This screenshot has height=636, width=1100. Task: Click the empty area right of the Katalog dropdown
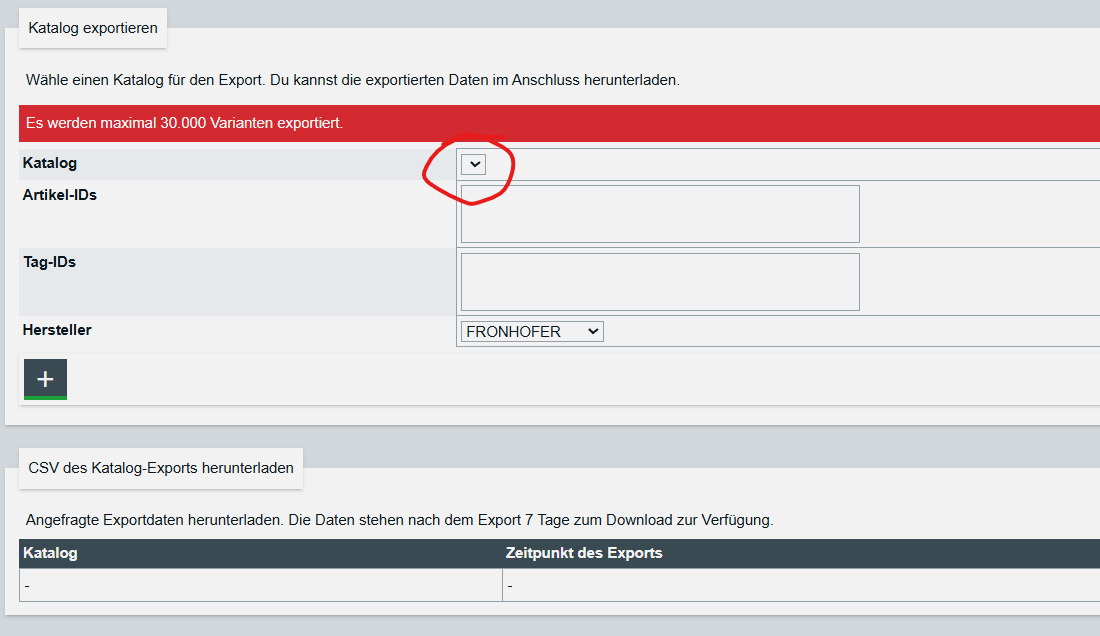click(x=793, y=164)
